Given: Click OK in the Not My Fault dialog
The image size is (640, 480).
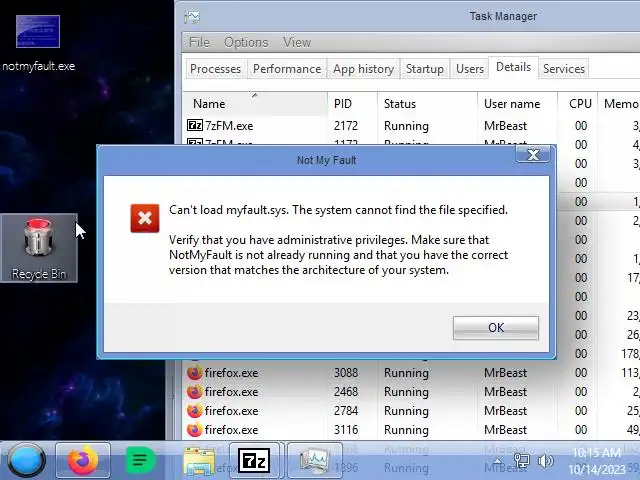Looking at the screenshot, I should (x=496, y=328).
